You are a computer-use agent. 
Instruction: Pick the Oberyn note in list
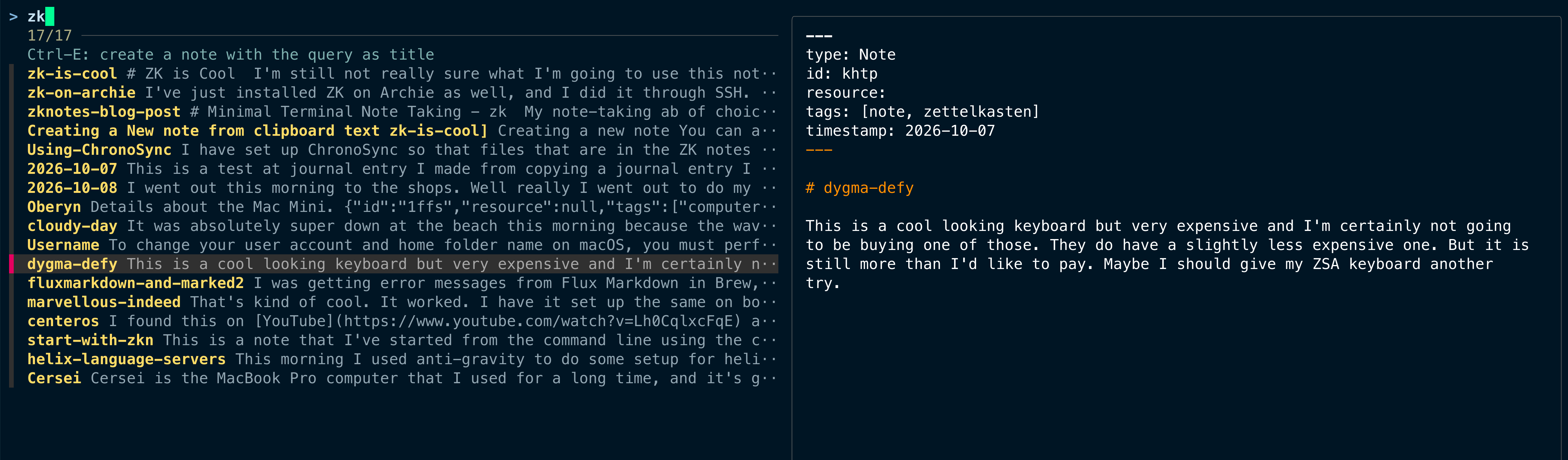coord(402,207)
